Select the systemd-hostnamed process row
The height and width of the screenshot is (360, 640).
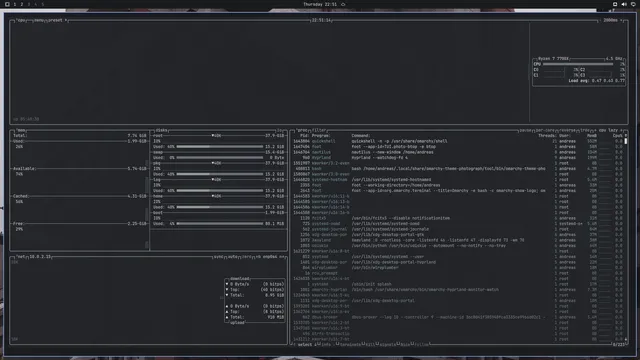tap(457, 180)
